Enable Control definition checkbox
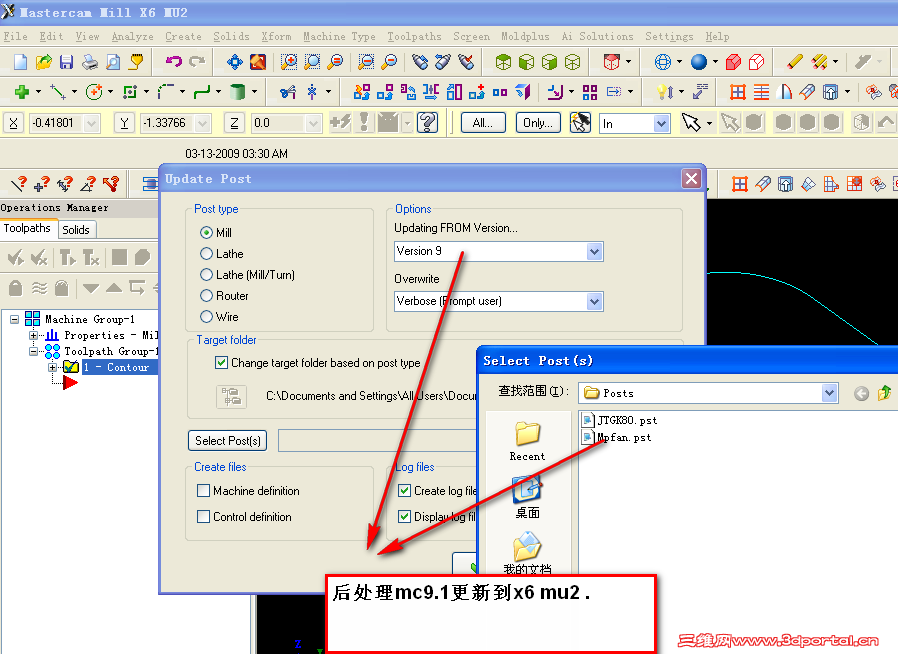 [203, 517]
